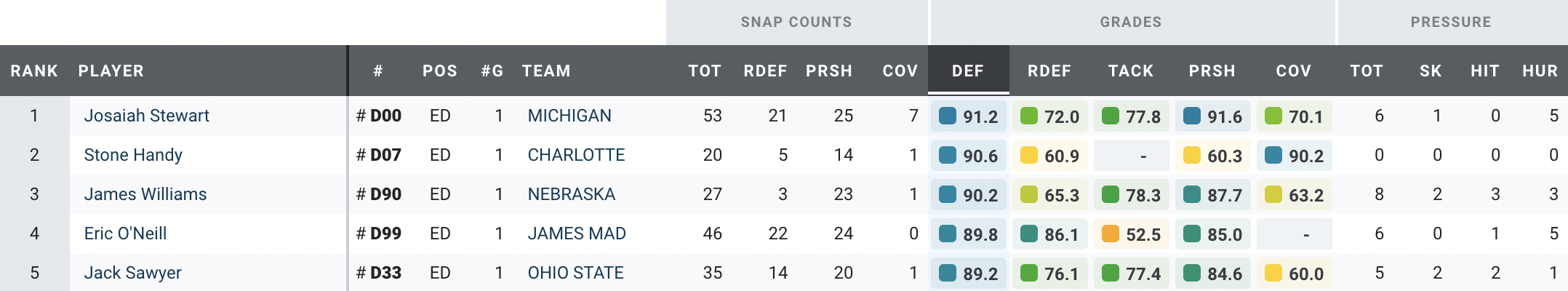
Task: Sort table by the RANK column
Action: click(34, 71)
